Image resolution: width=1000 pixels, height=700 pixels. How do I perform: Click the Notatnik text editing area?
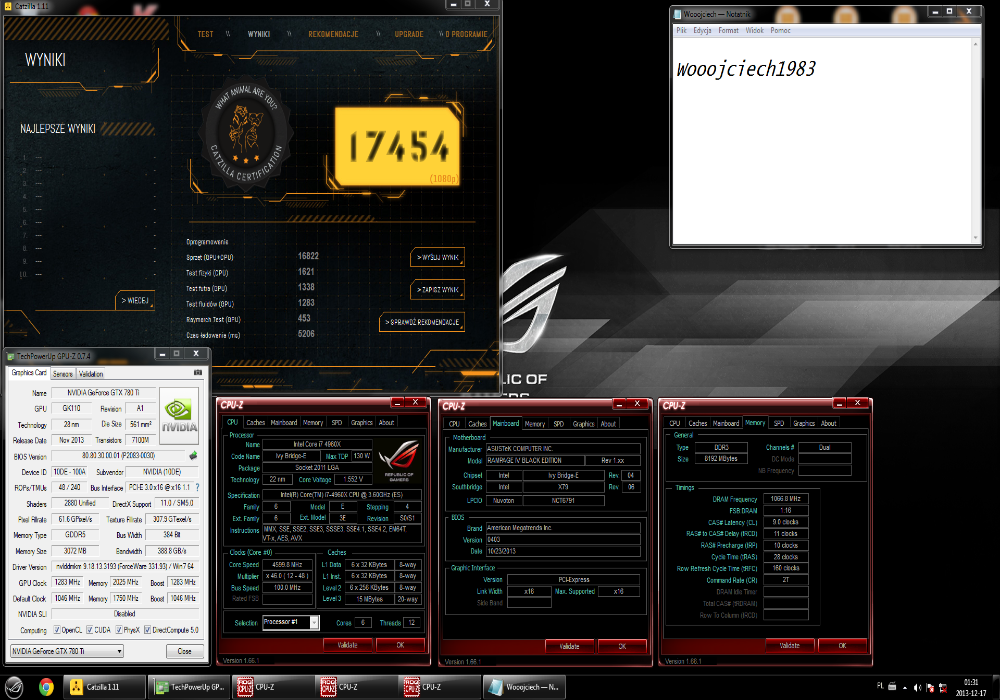822,140
